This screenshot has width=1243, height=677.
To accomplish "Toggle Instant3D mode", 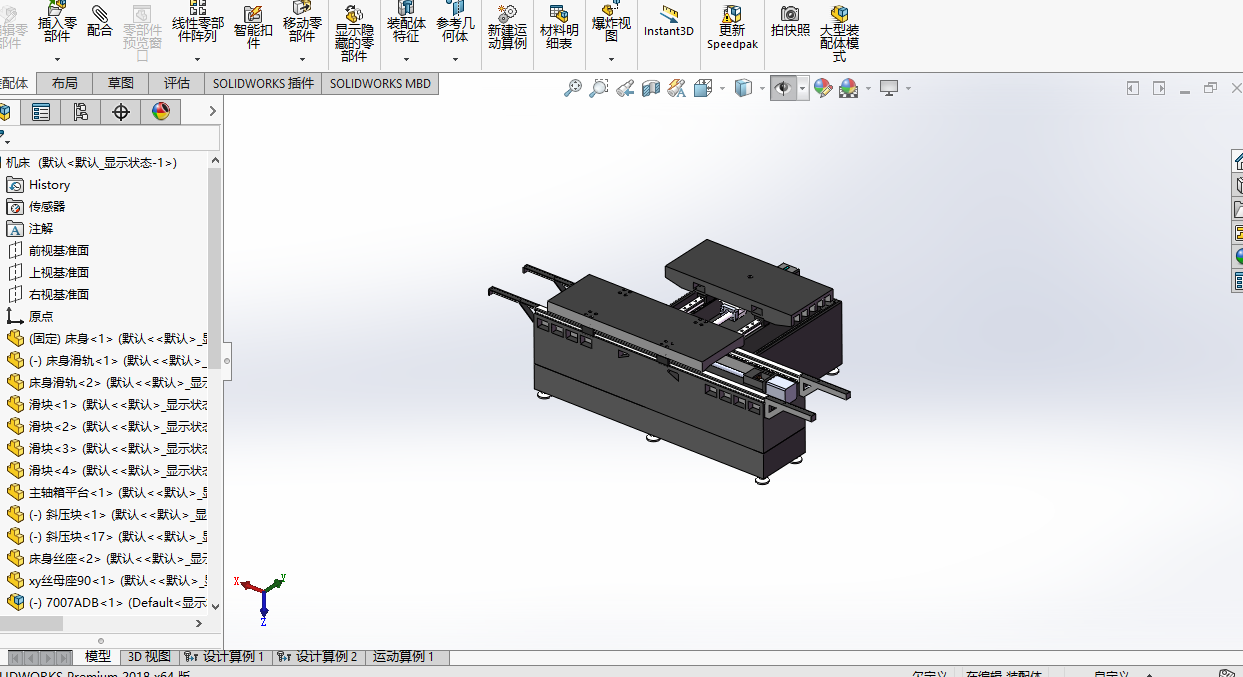I will (x=668, y=20).
